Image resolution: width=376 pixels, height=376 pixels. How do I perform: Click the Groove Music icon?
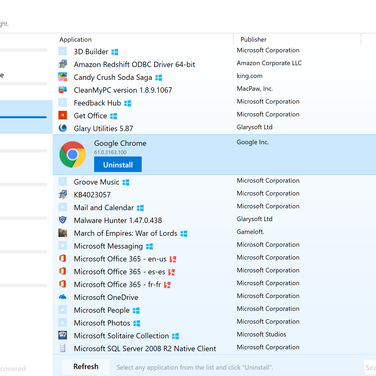click(x=63, y=182)
